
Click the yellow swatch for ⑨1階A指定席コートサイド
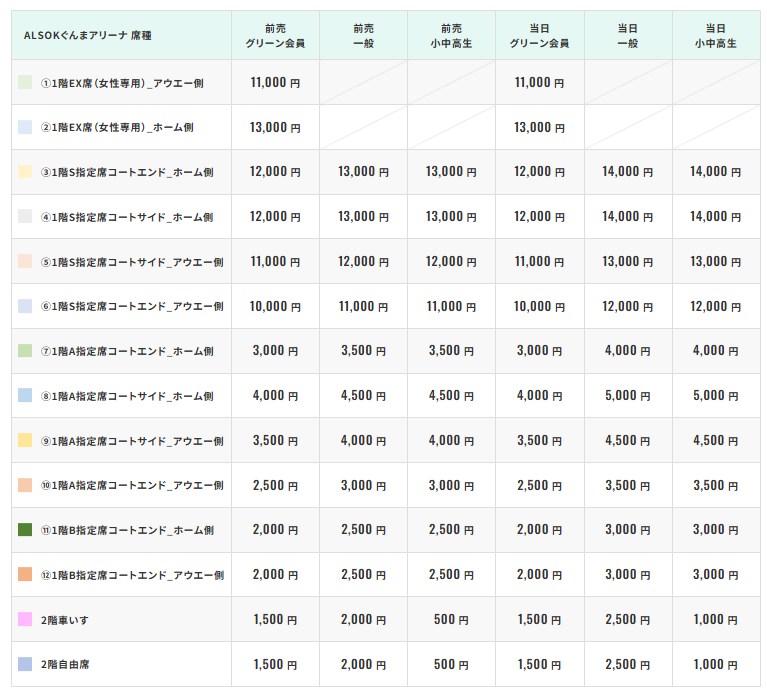[25, 440]
